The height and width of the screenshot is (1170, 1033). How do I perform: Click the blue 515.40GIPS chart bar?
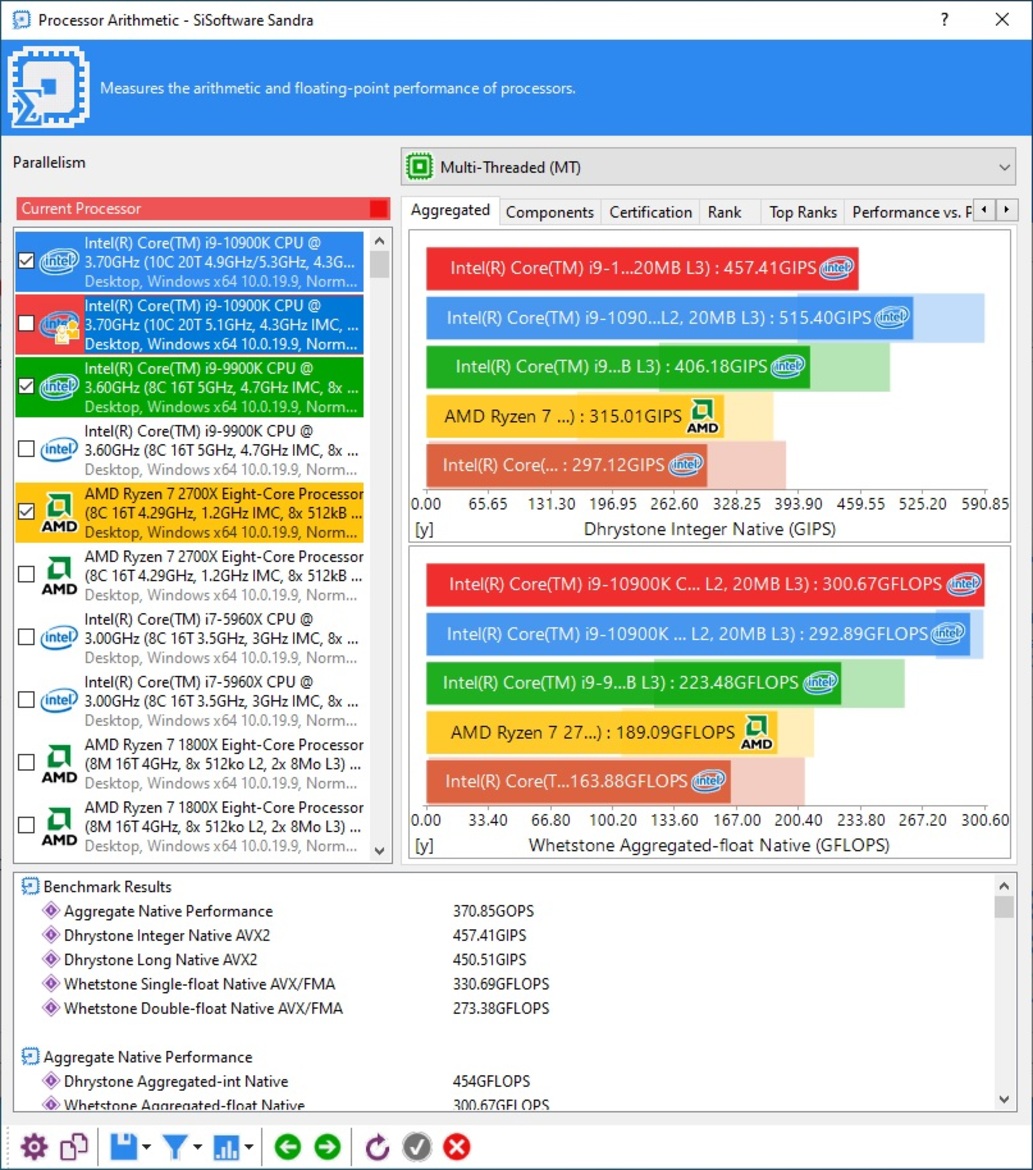(670, 318)
